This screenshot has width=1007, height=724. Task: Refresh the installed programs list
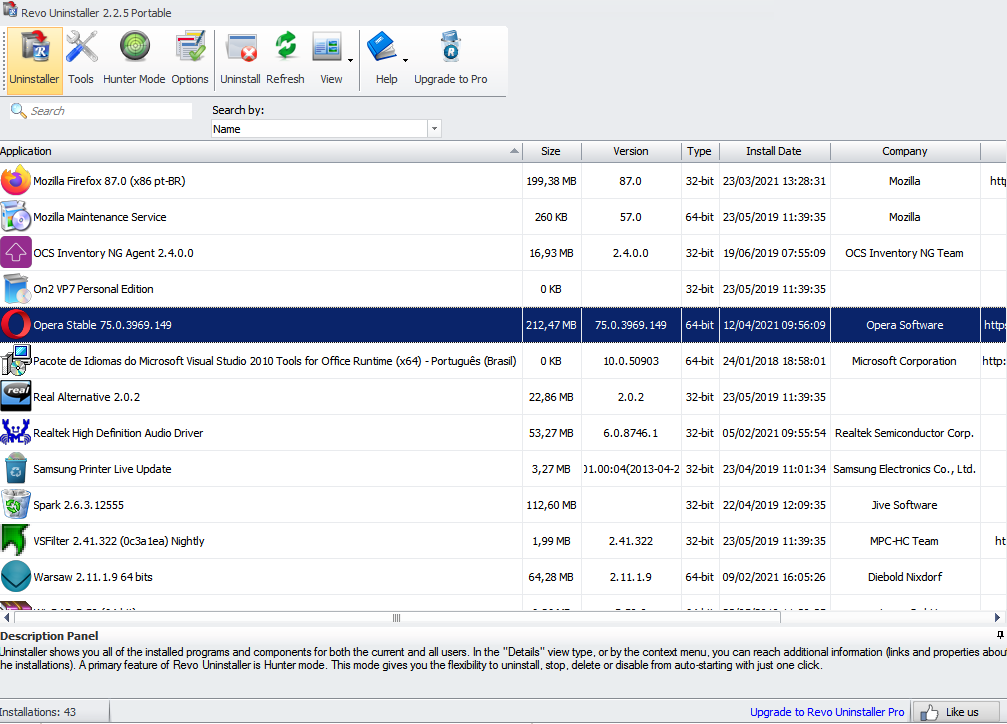coord(286,58)
